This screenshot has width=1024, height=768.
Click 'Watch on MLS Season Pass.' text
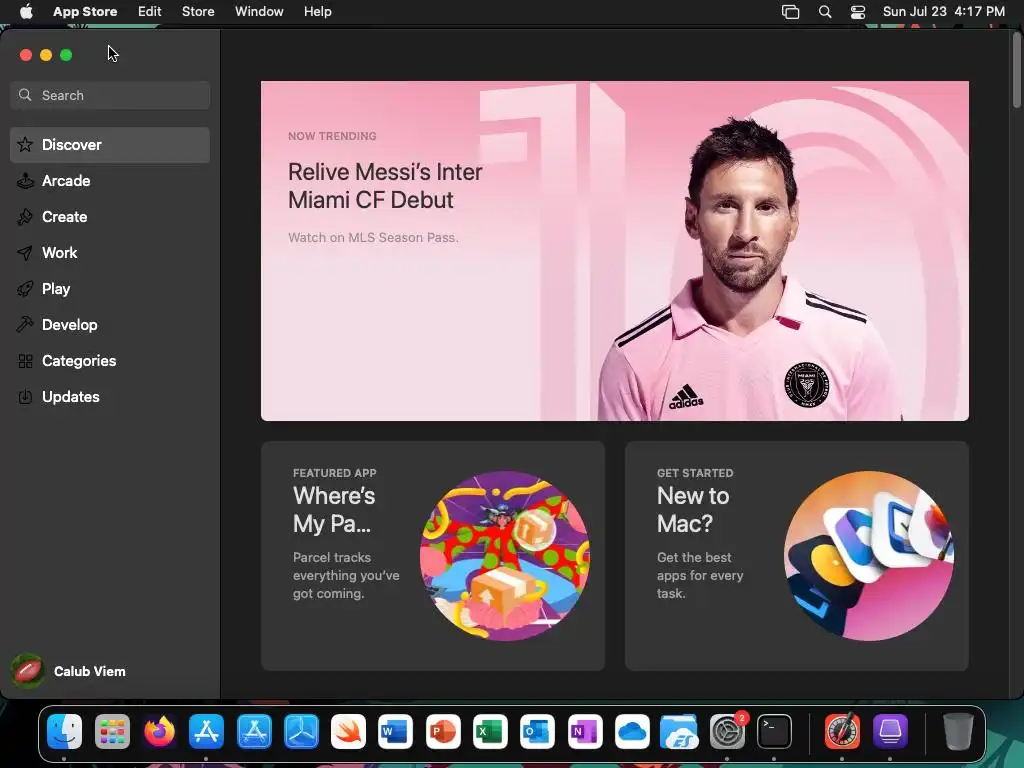374,238
